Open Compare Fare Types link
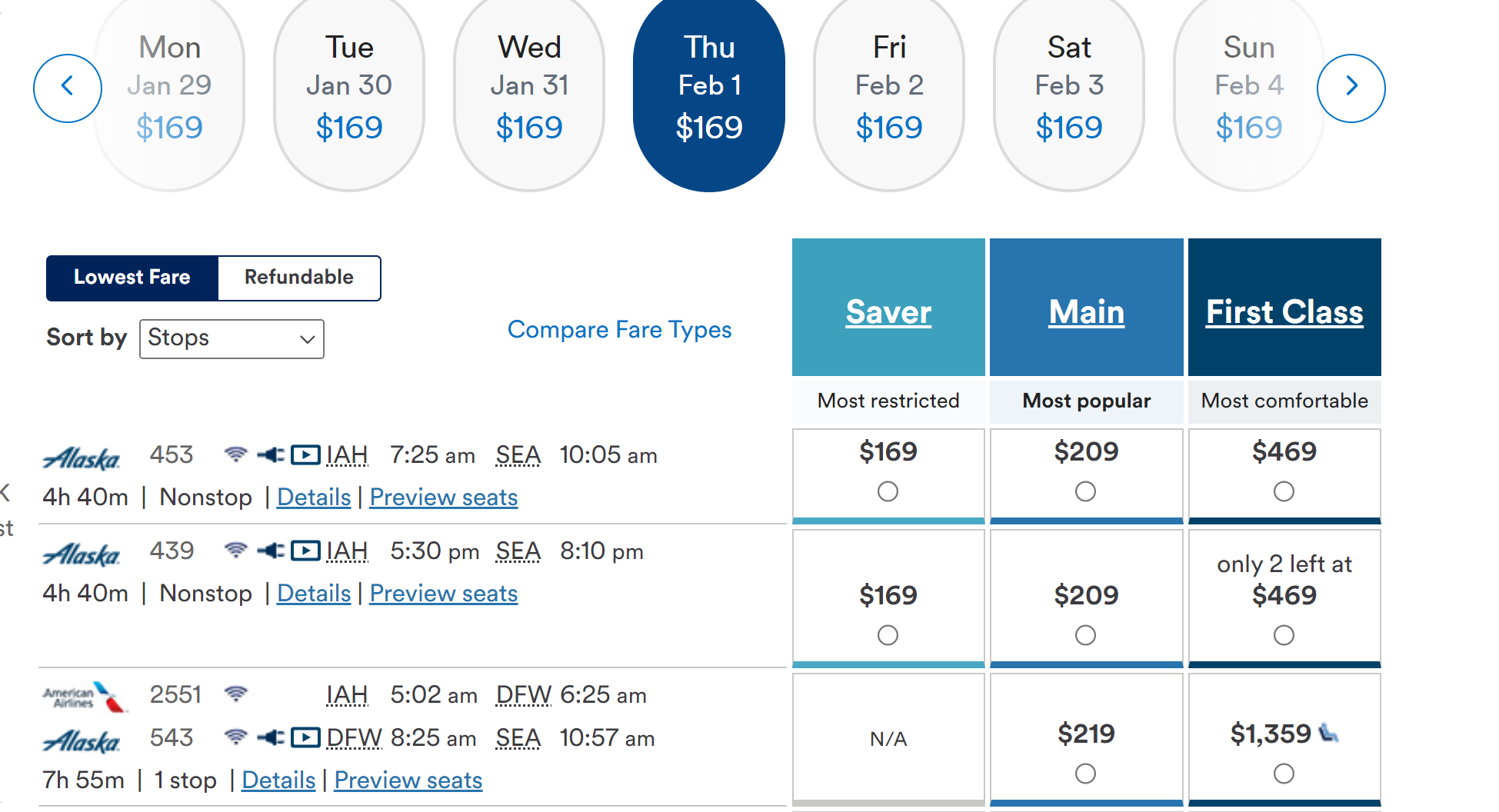The height and width of the screenshot is (812, 1499). pyautogui.click(x=619, y=330)
